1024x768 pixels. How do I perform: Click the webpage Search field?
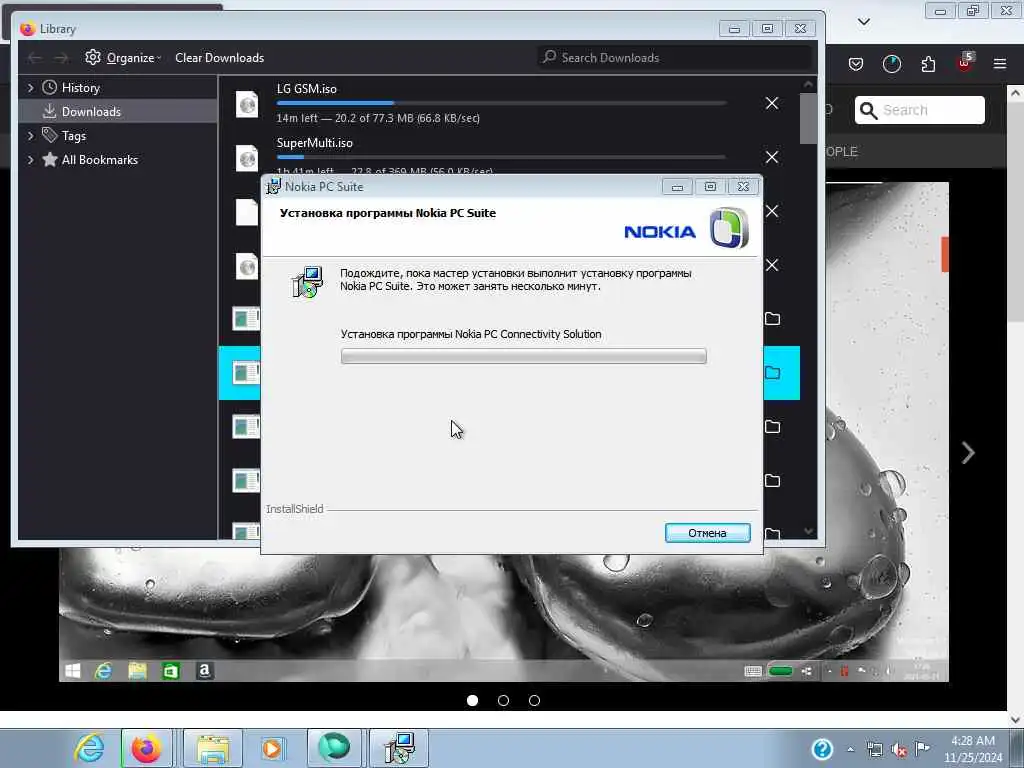coord(920,110)
